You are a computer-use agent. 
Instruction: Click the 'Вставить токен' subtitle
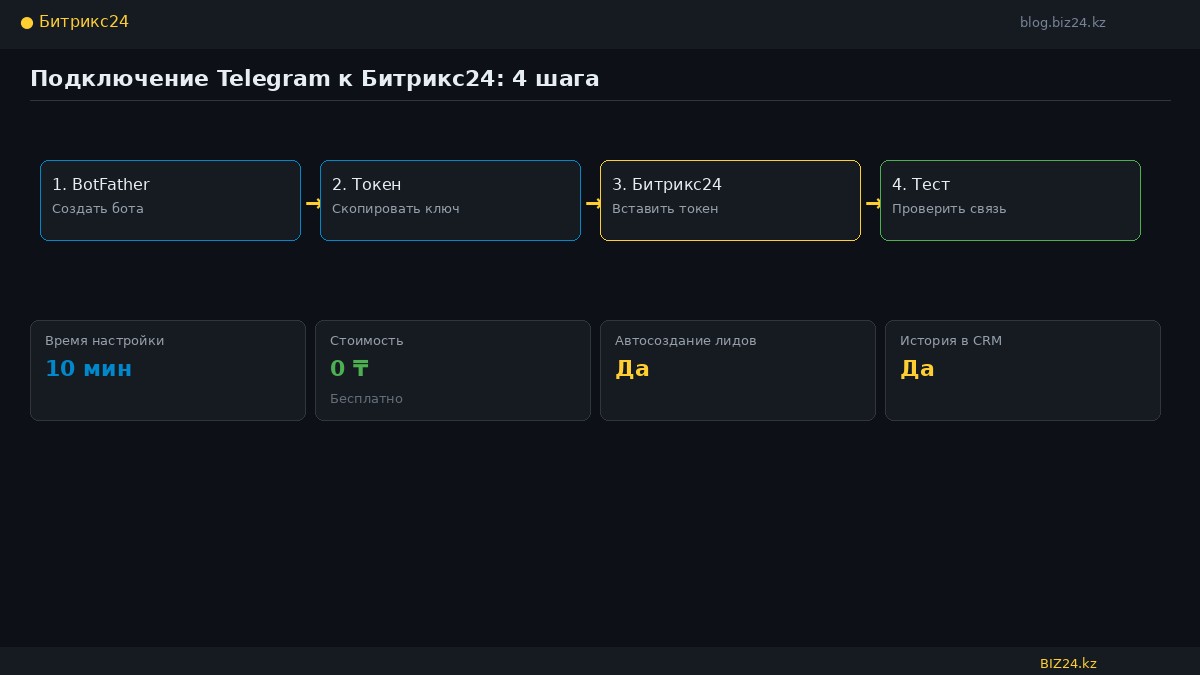665,209
